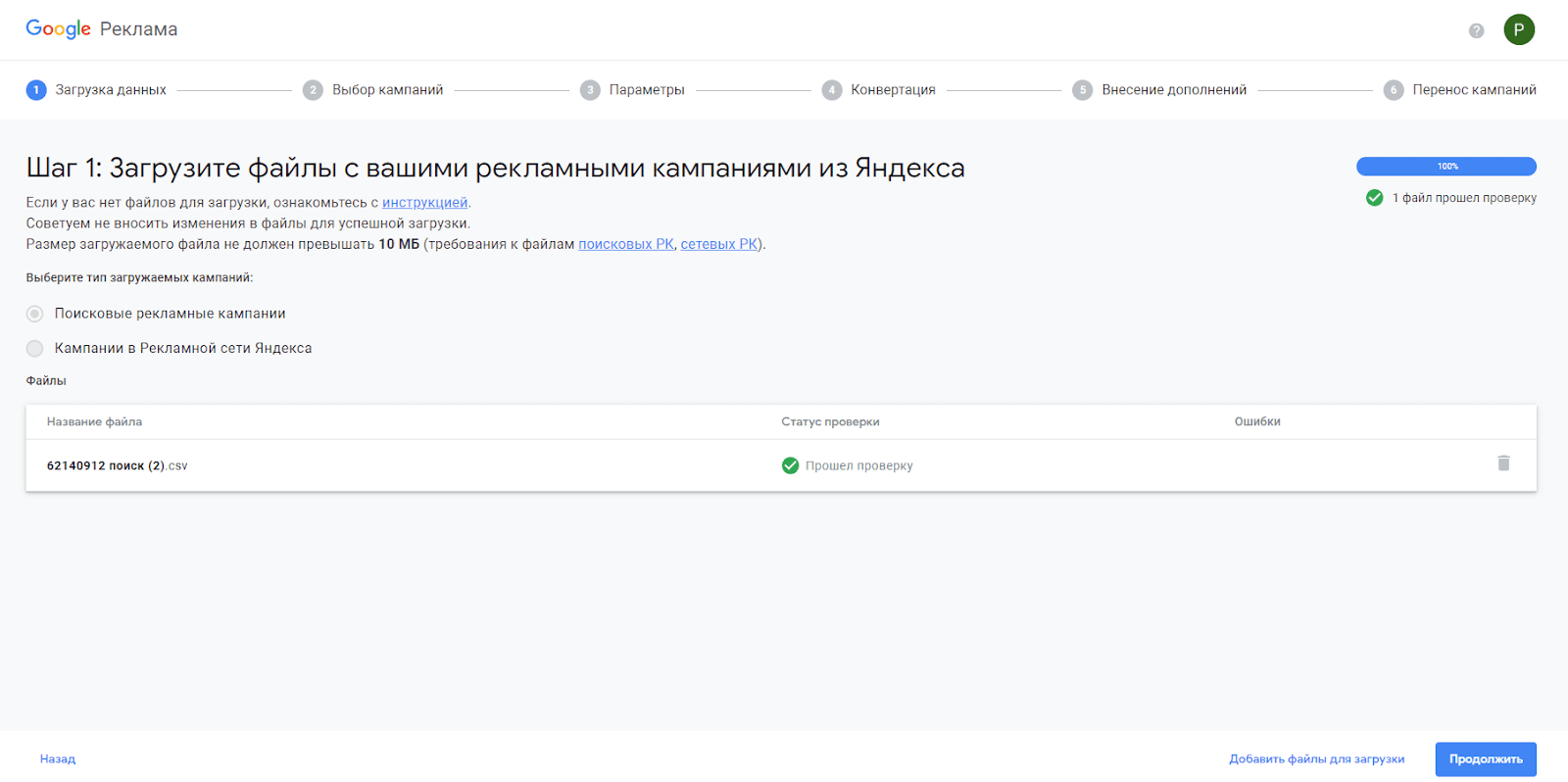Go to step 6 Перенос кампаний

pos(1460,90)
